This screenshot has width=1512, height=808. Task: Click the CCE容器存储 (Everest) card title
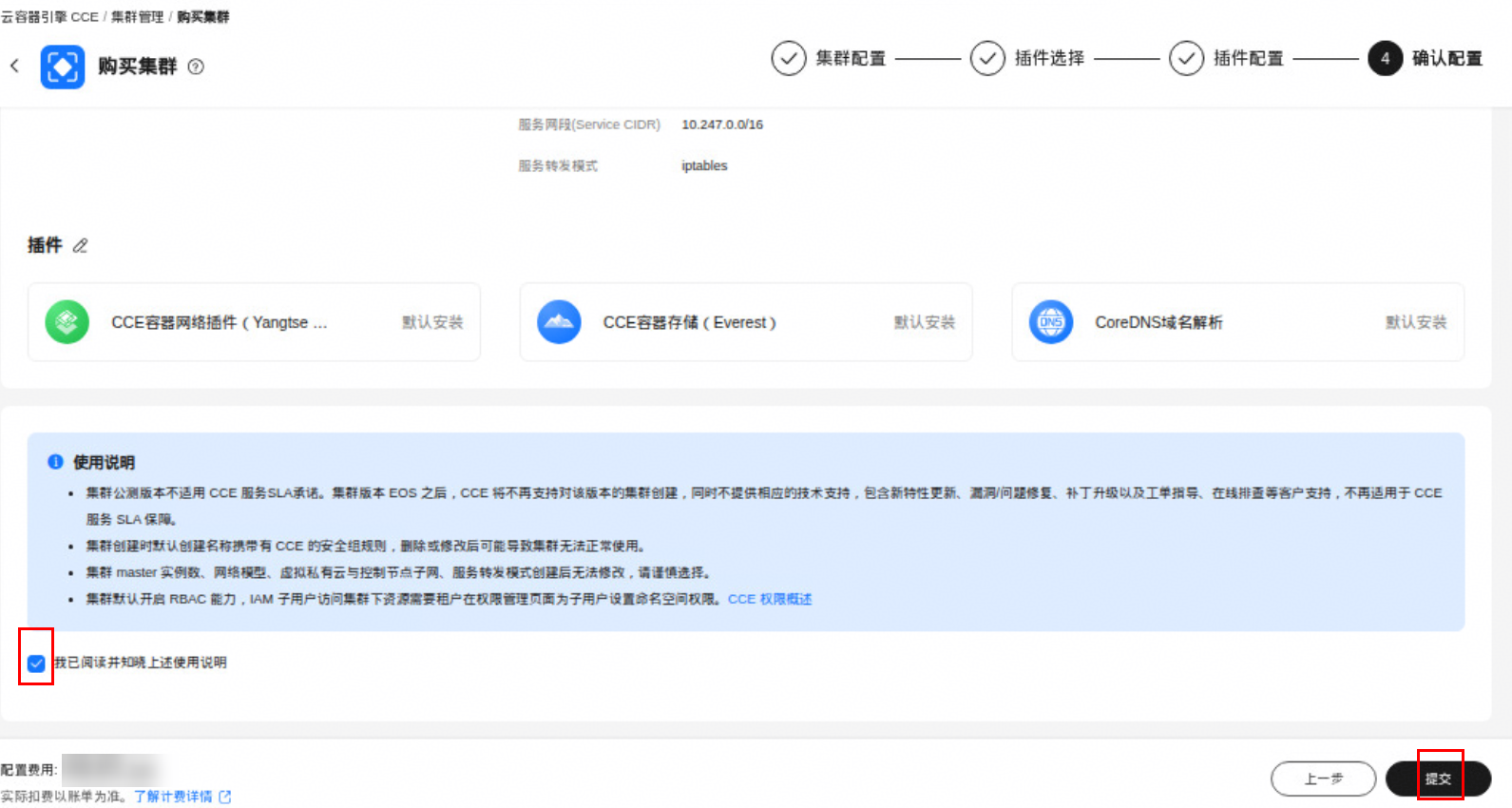[690, 322]
